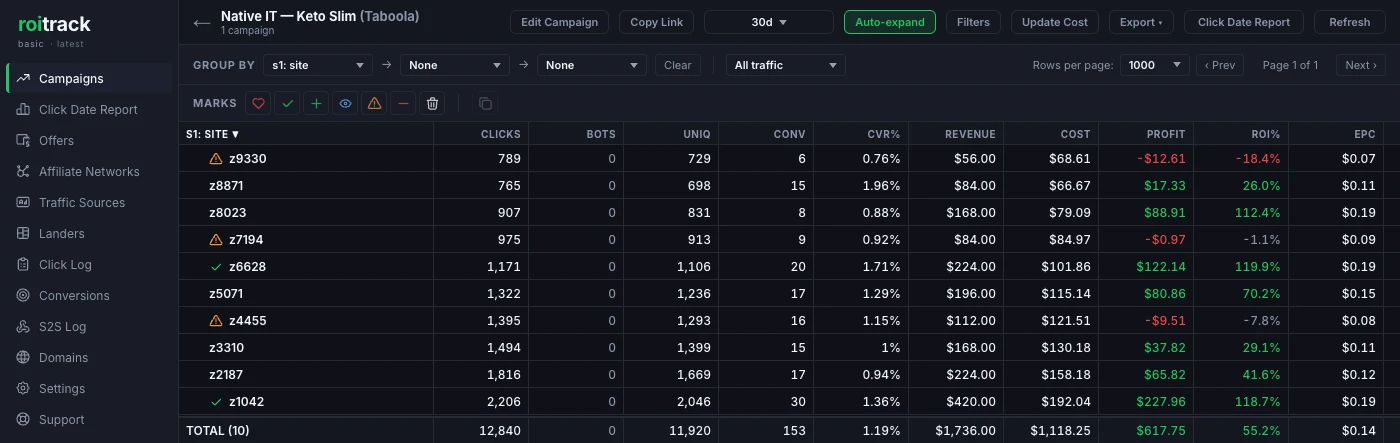
Task: Open the s1: site group-by dropdown
Action: [318, 65]
